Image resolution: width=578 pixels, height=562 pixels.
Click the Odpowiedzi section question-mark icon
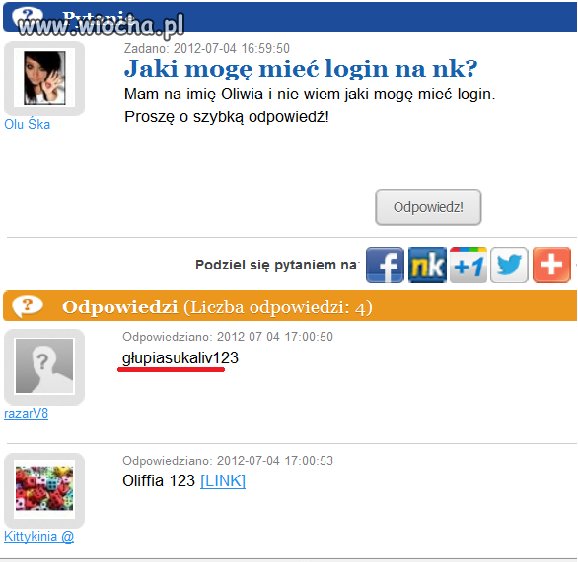[27, 306]
